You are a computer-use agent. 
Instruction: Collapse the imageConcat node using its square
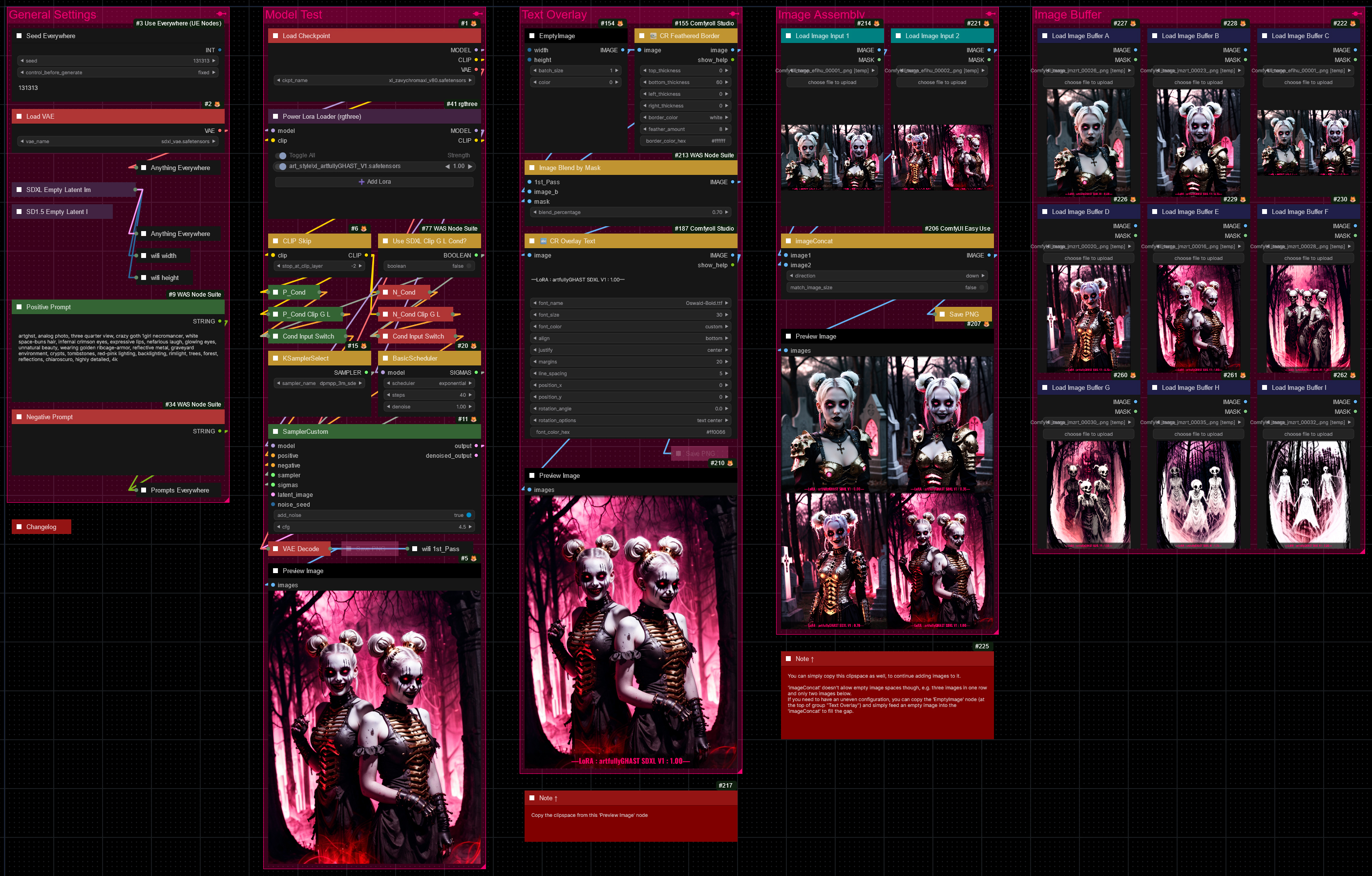[788, 241]
